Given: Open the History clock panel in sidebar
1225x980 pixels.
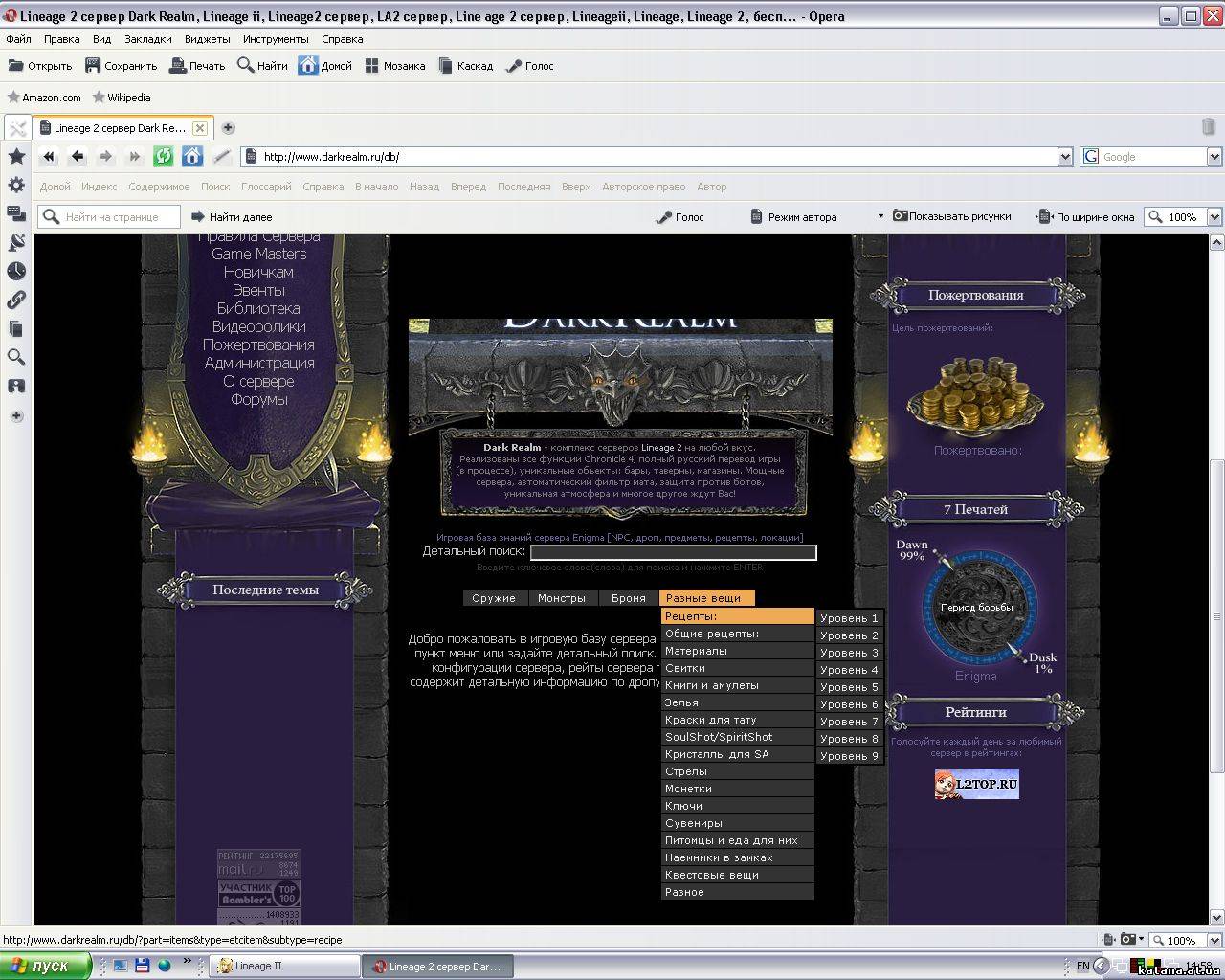Looking at the screenshot, I should 16,271.
